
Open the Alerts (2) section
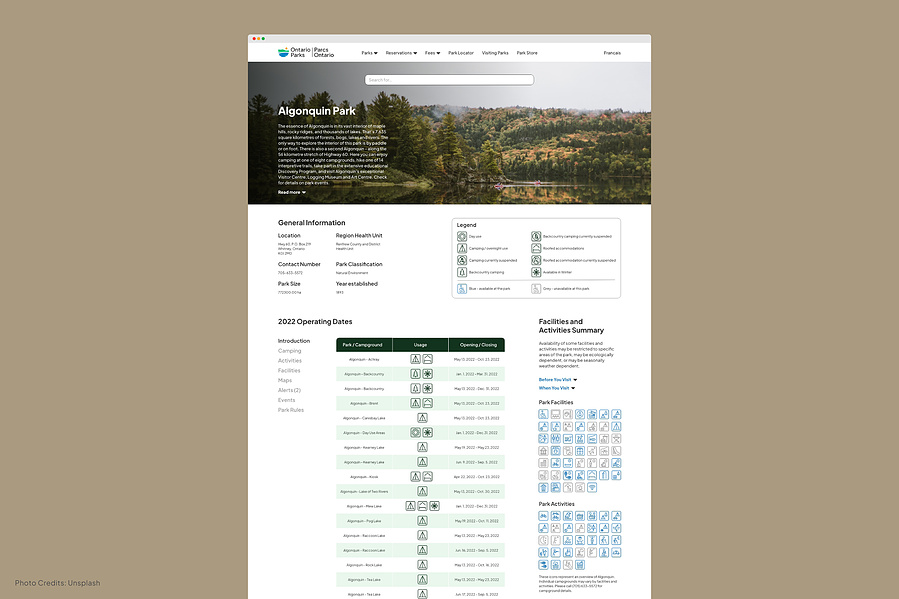click(290, 390)
